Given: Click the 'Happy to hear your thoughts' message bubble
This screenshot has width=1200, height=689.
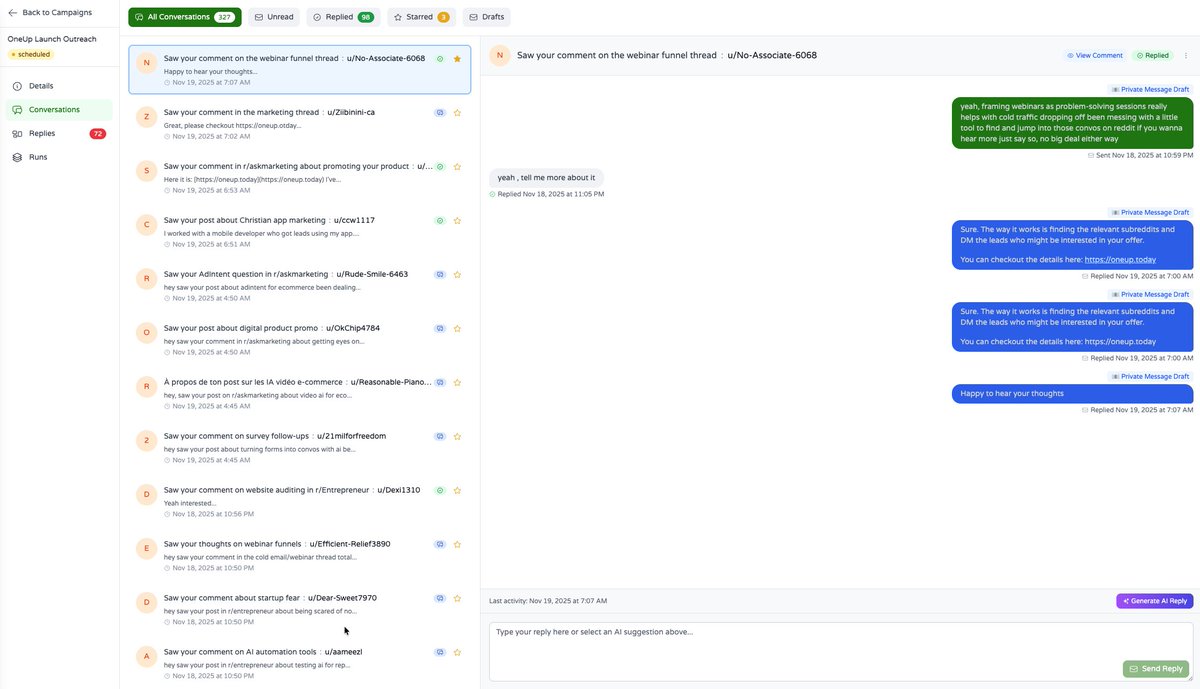Looking at the screenshot, I should click(x=1072, y=394).
